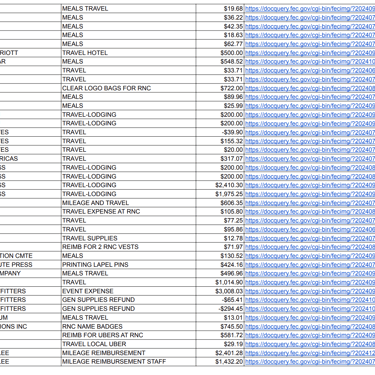375x375 pixels.
Task: Select the TRAVEL LOCAL UBER cell
Action: 129,344
